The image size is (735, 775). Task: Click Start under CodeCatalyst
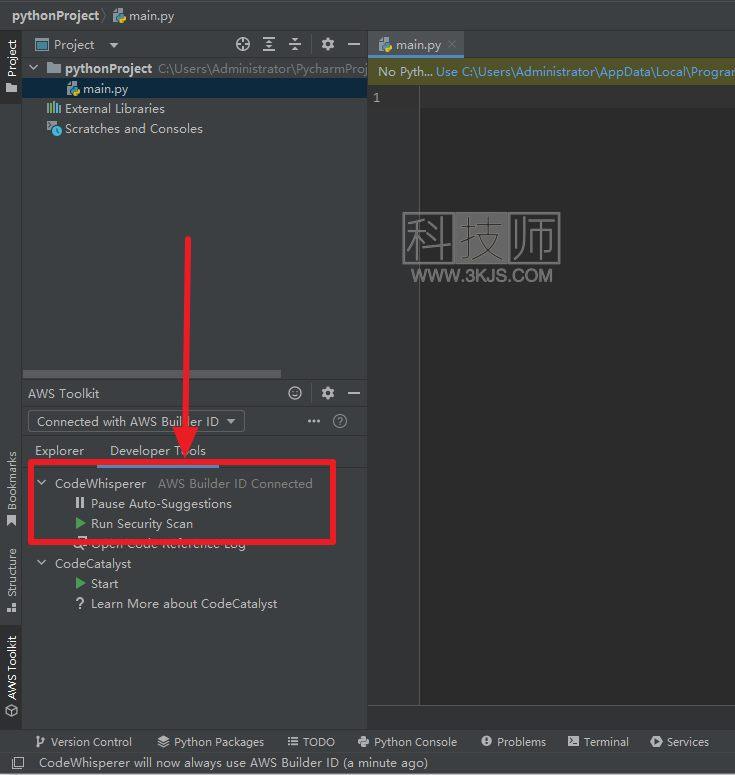tap(104, 584)
